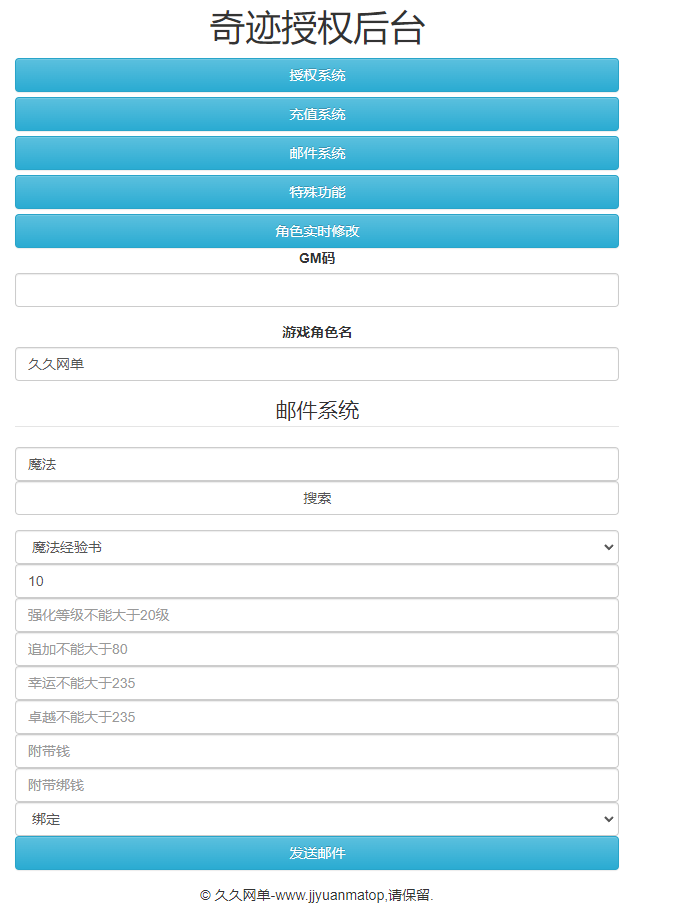Click the quantity field showing 10
The width and height of the screenshot is (678, 906).
click(317, 581)
